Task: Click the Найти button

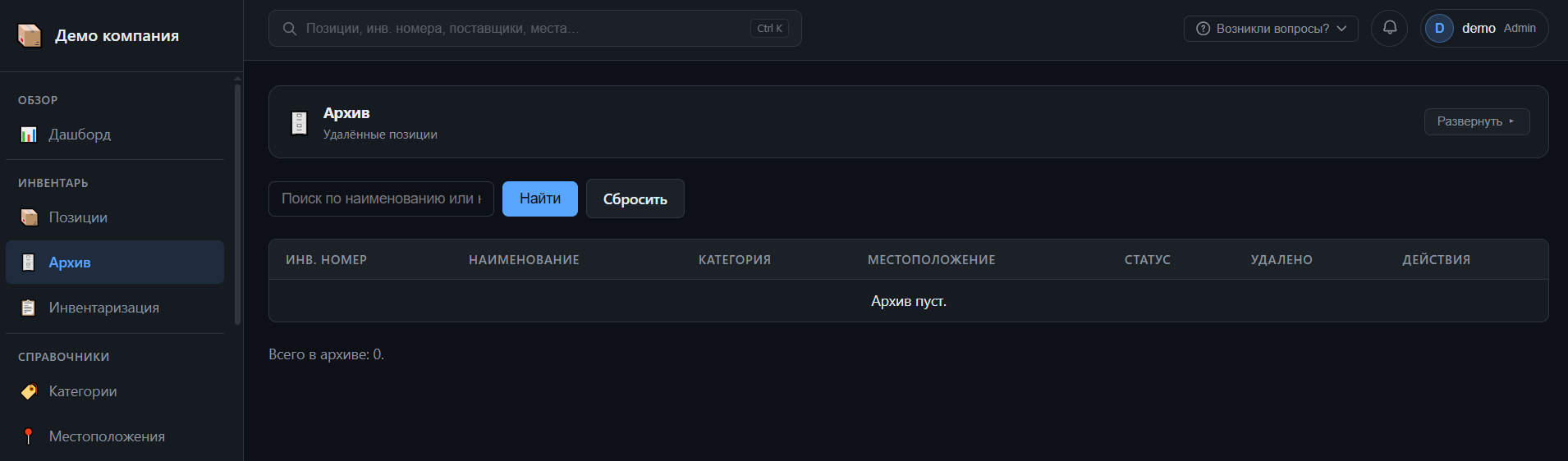Action: (540, 199)
